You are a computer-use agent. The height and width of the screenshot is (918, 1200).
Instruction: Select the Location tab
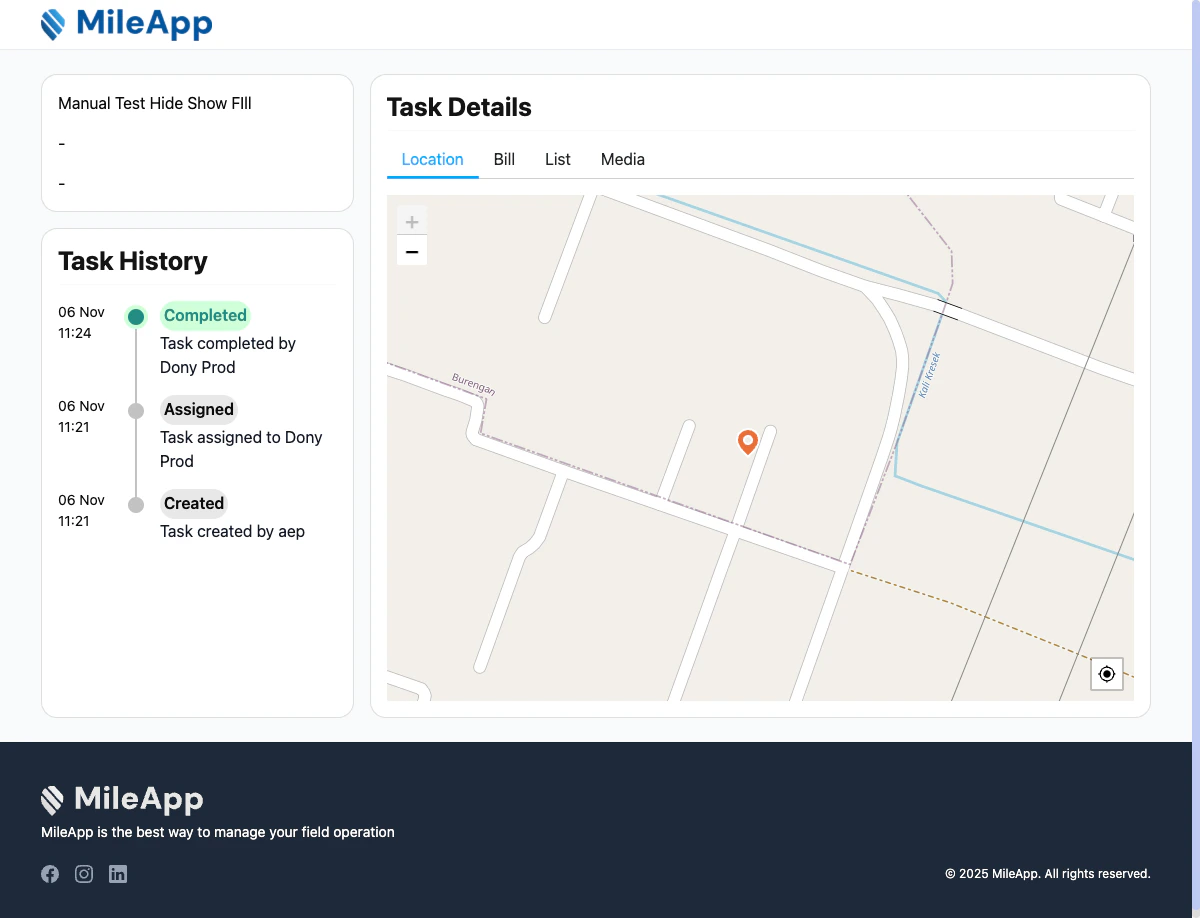pyautogui.click(x=432, y=159)
